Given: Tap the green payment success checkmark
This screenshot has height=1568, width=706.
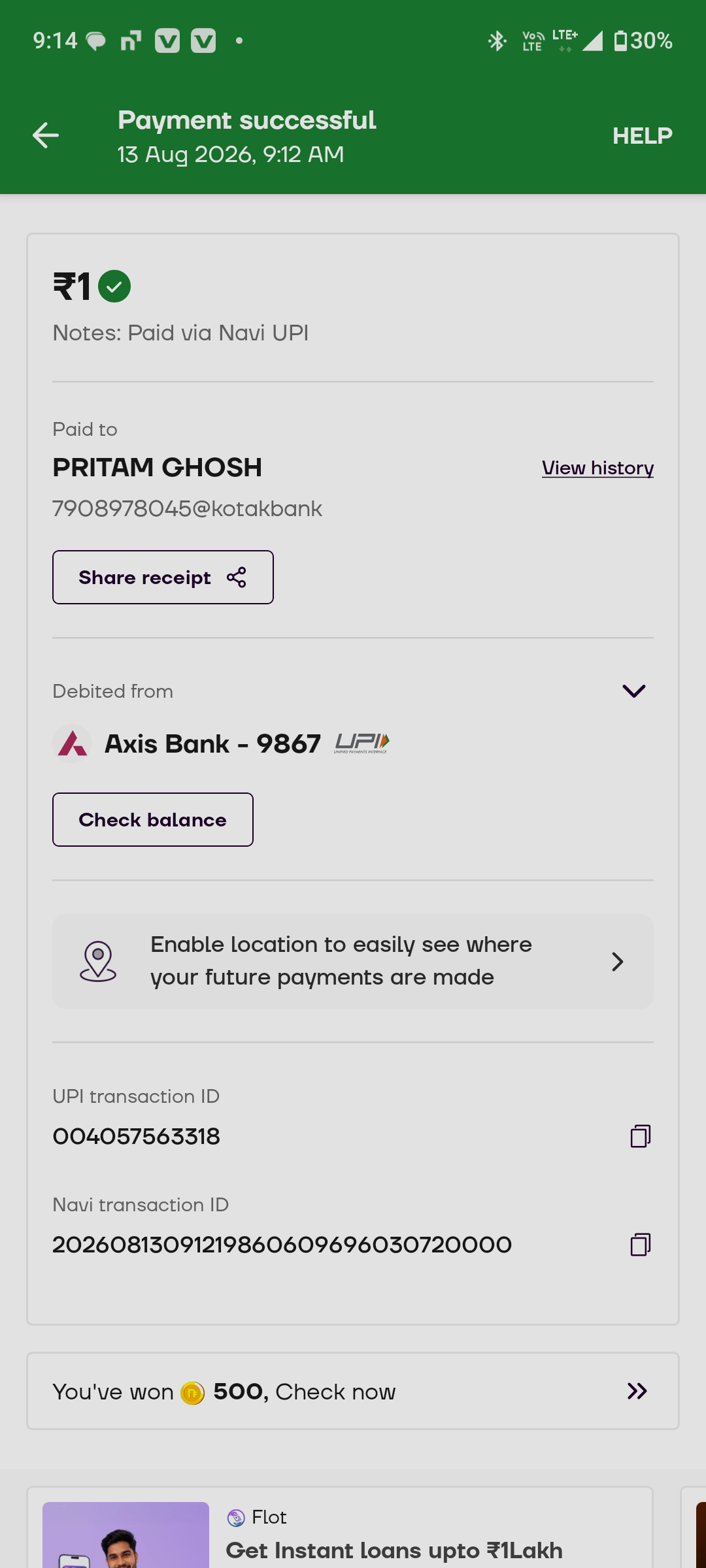Looking at the screenshot, I should 114,286.
